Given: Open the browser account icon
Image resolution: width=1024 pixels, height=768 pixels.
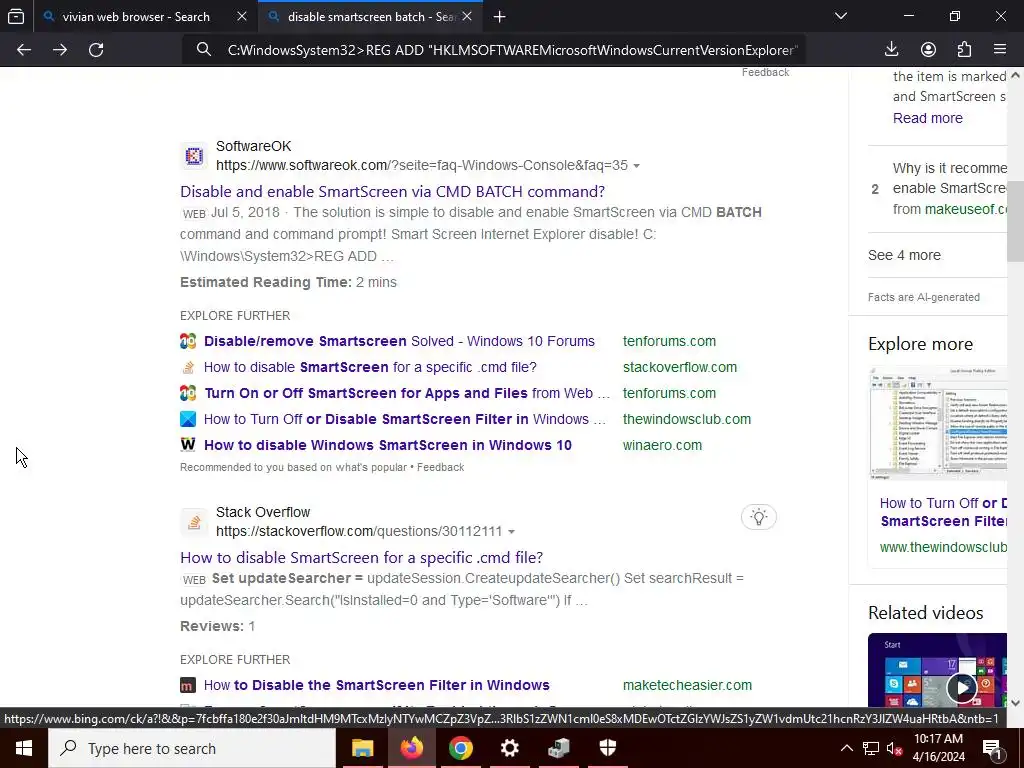Looking at the screenshot, I should 928,50.
